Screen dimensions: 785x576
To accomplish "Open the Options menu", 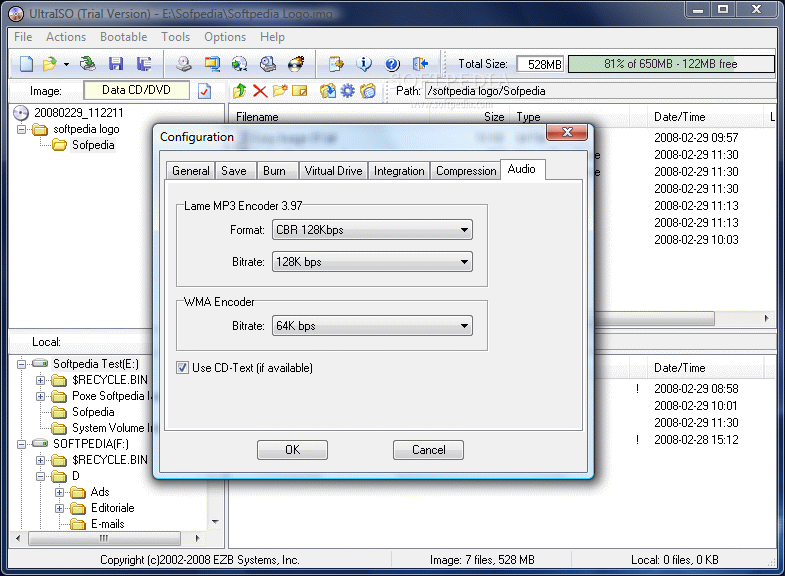I will coord(225,37).
